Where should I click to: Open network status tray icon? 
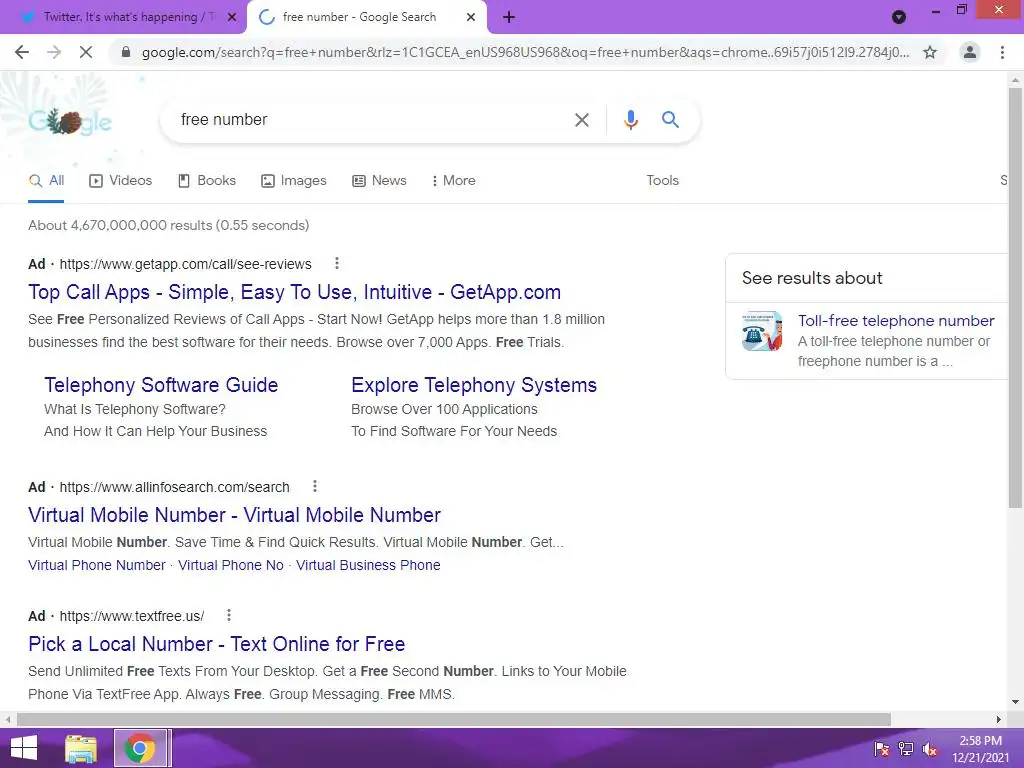[906, 749]
